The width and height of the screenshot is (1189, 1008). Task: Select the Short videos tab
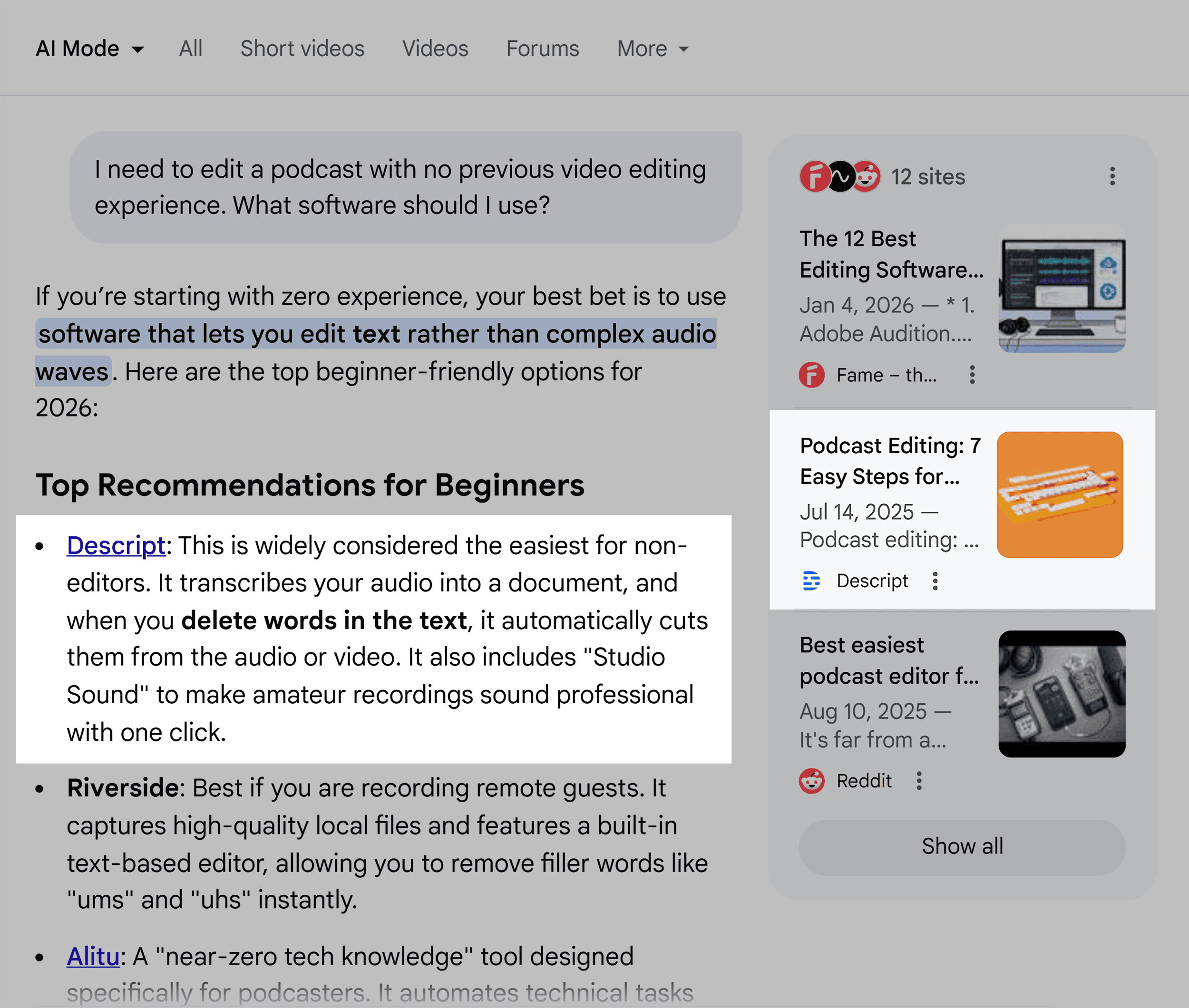click(302, 48)
